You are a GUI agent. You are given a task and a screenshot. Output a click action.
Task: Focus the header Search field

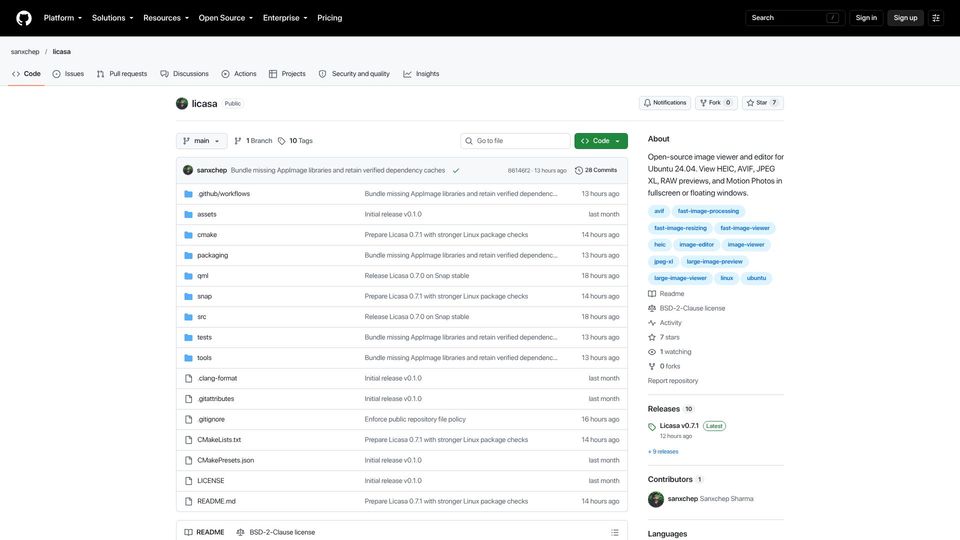click(795, 18)
